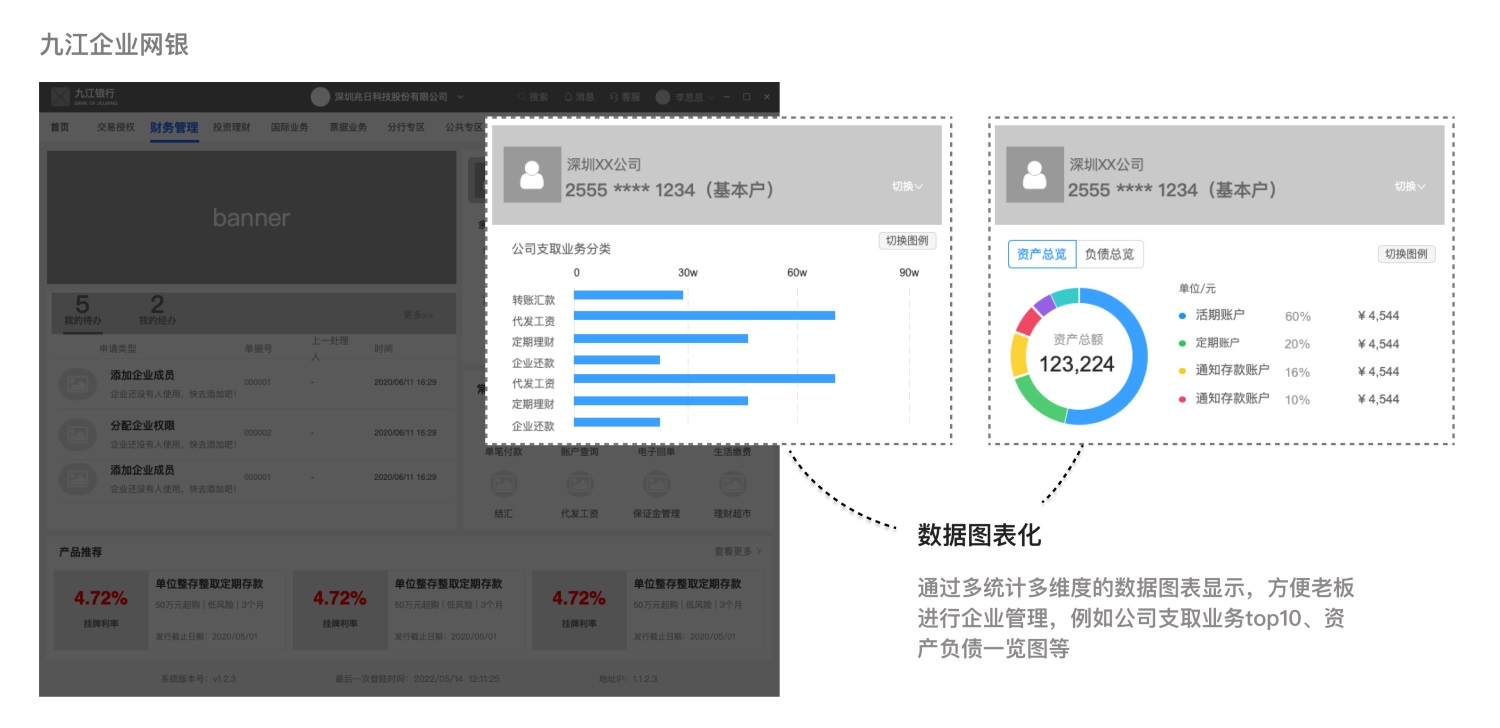
Task: Click the banner image
Action: pyautogui.click(x=251, y=218)
